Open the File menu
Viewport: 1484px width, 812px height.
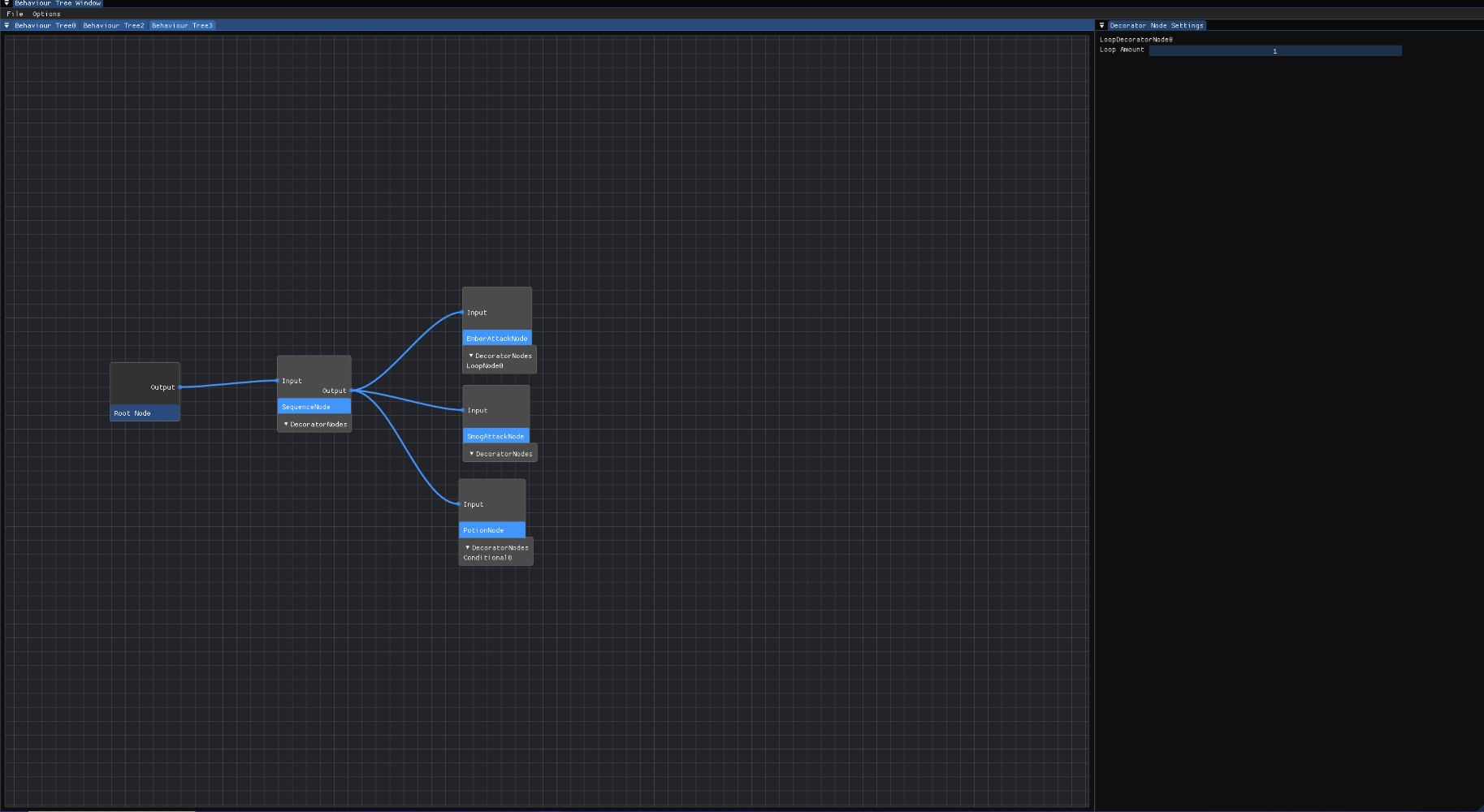click(15, 14)
